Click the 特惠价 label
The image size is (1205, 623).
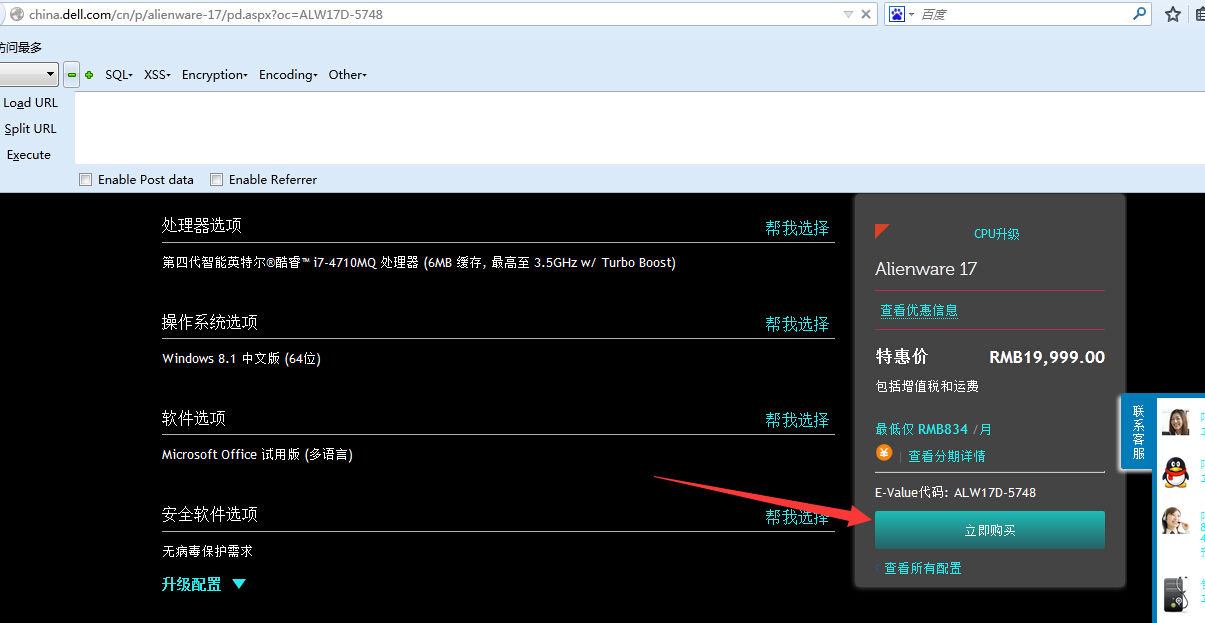[x=902, y=357]
